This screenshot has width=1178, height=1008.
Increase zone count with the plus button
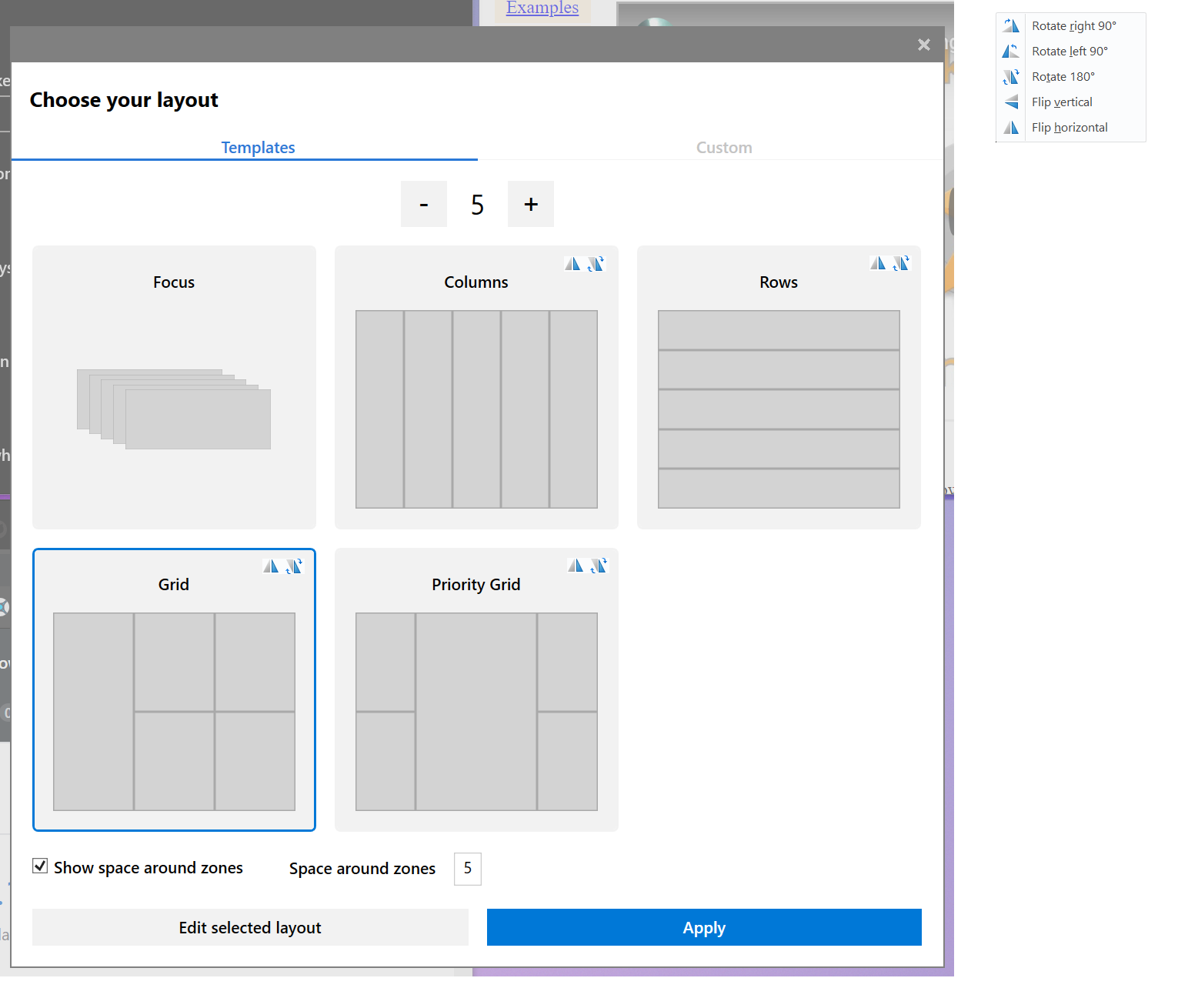[530, 204]
